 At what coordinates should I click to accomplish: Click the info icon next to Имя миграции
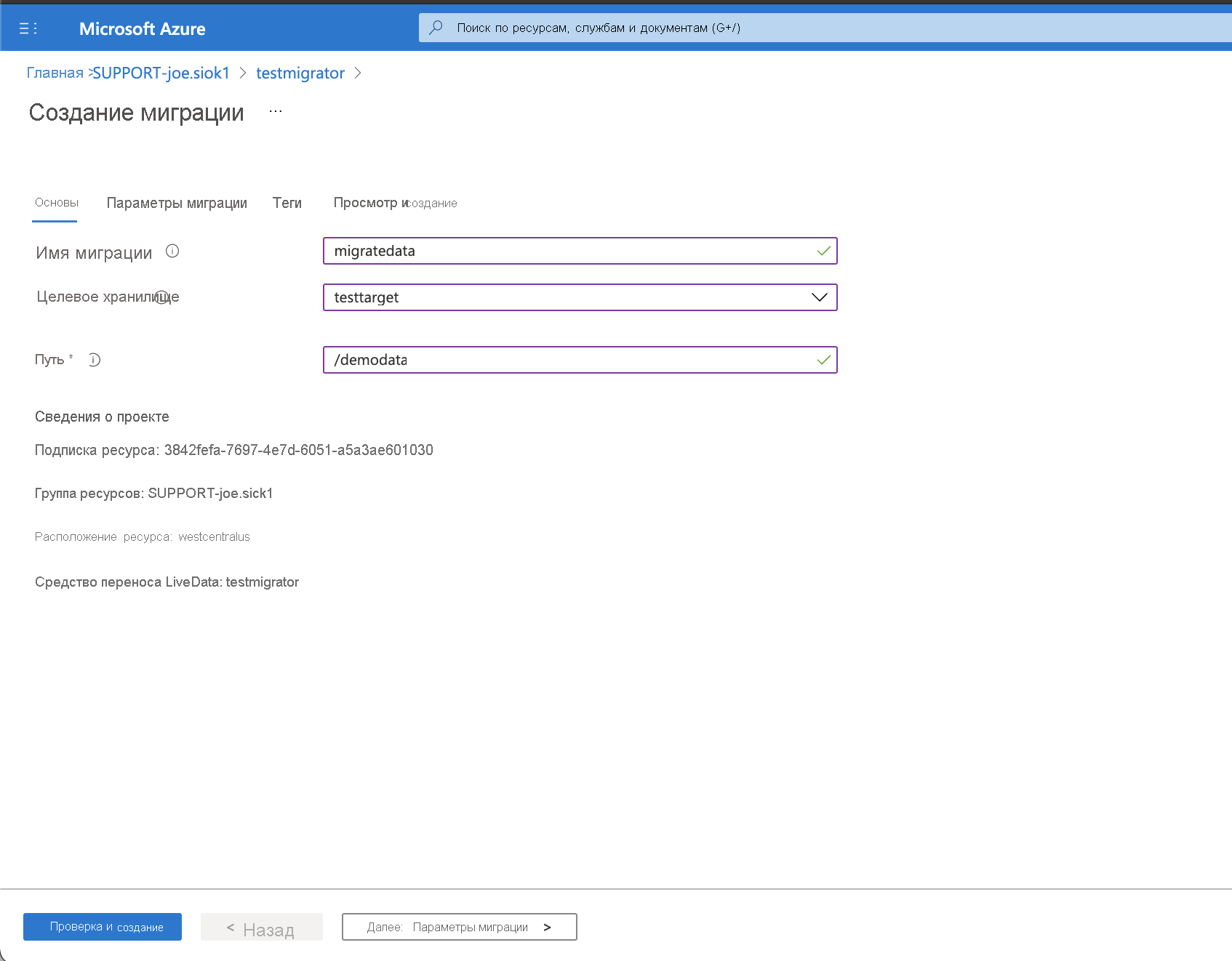coord(172,252)
